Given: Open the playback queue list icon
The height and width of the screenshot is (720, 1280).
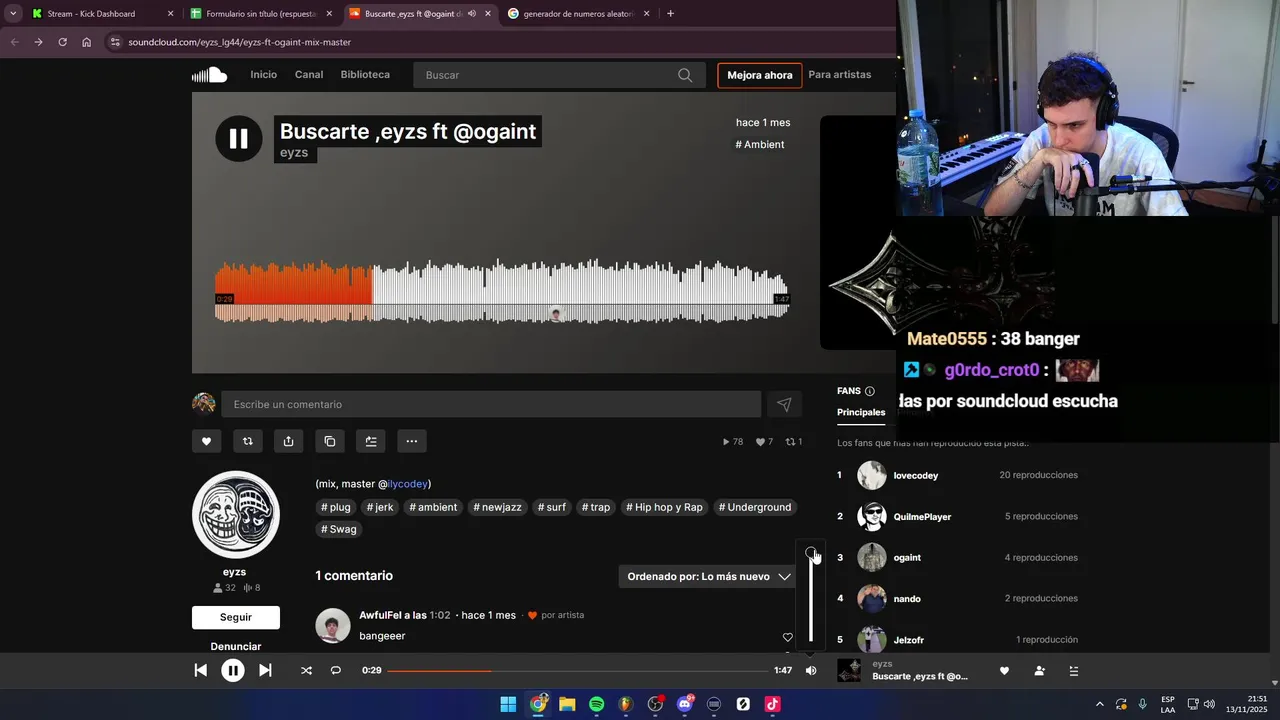Looking at the screenshot, I should click(1073, 671).
